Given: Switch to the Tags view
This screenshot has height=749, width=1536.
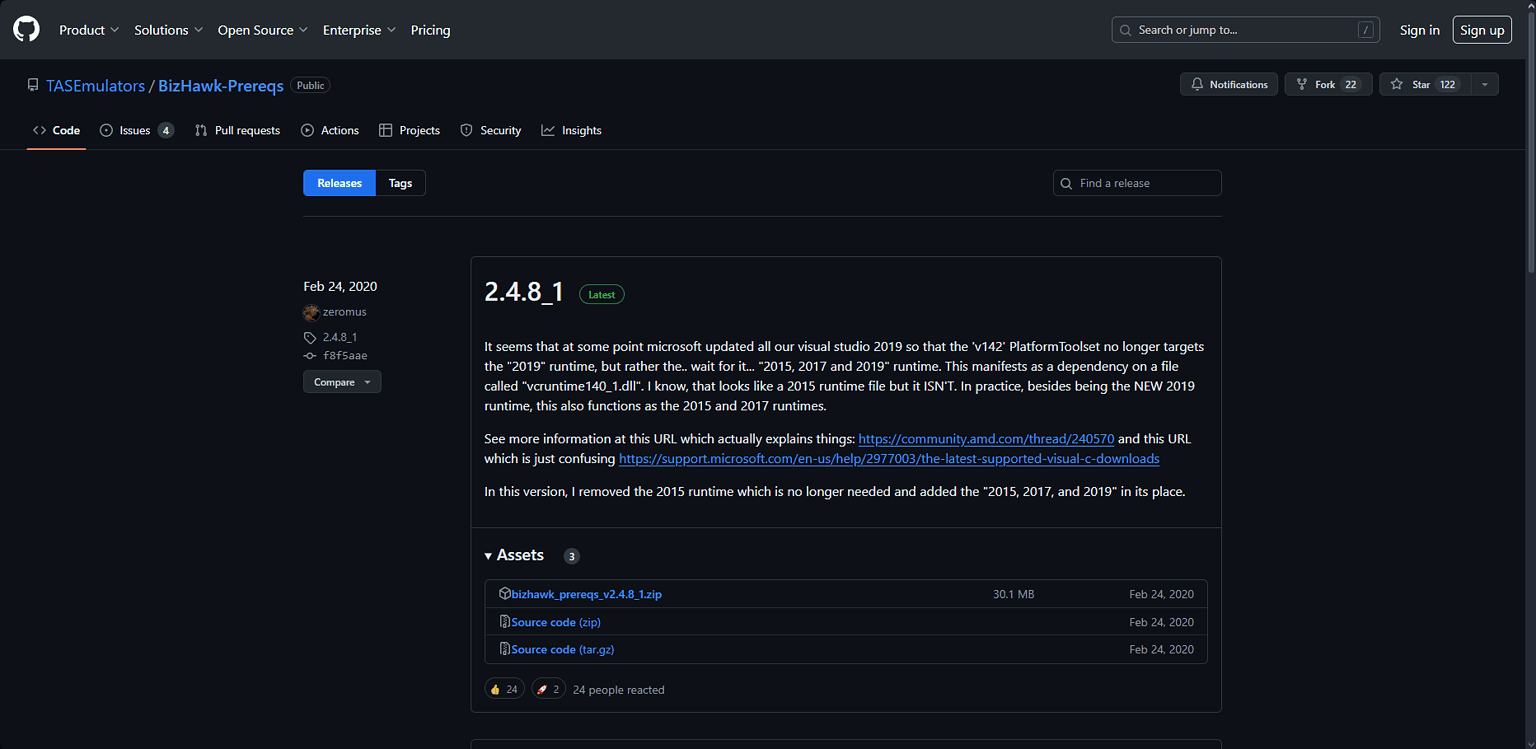Looking at the screenshot, I should pyautogui.click(x=400, y=183).
